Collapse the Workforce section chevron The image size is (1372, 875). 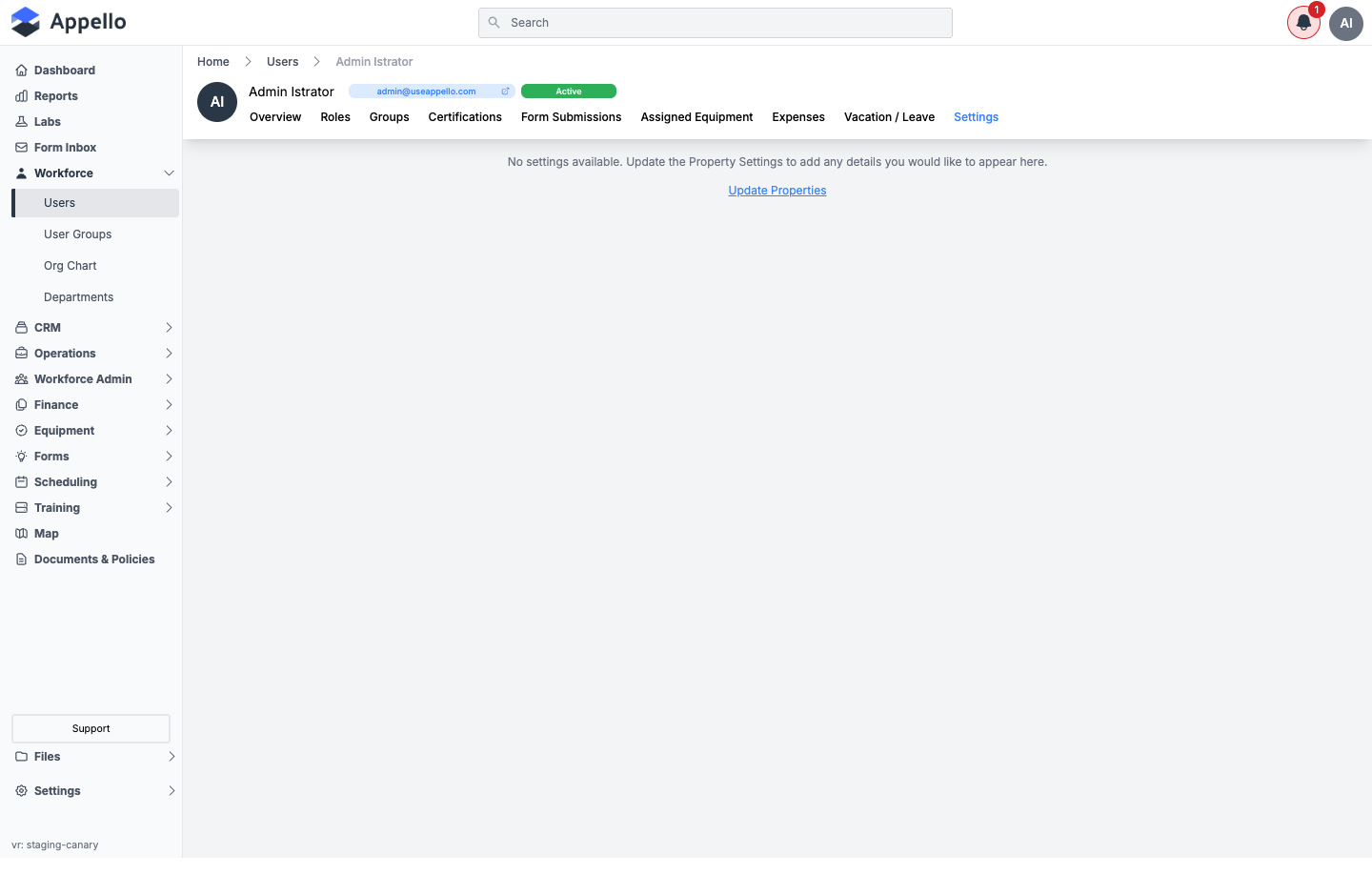(x=169, y=173)
